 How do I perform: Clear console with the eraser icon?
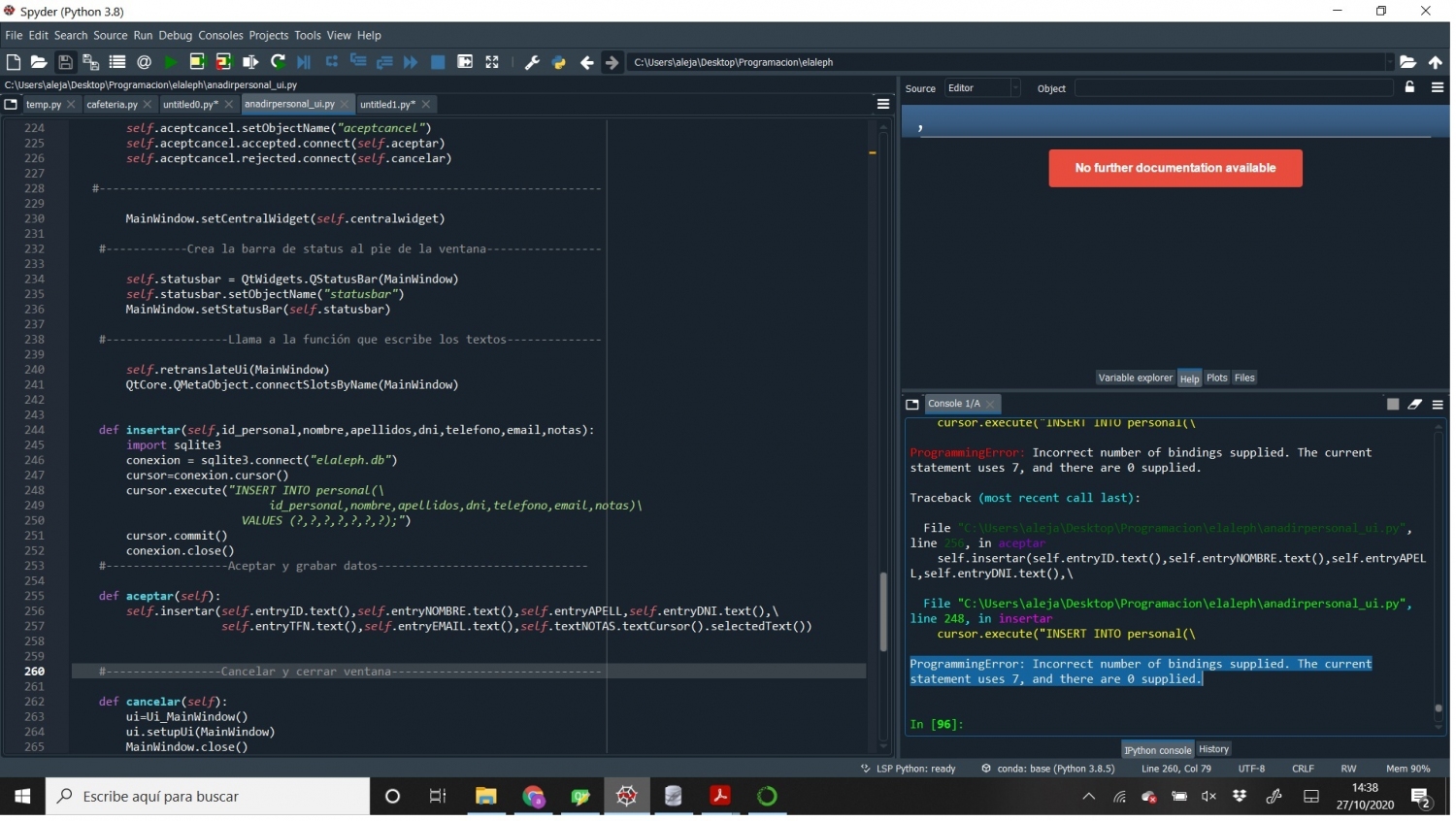(x=1415, y=404)
